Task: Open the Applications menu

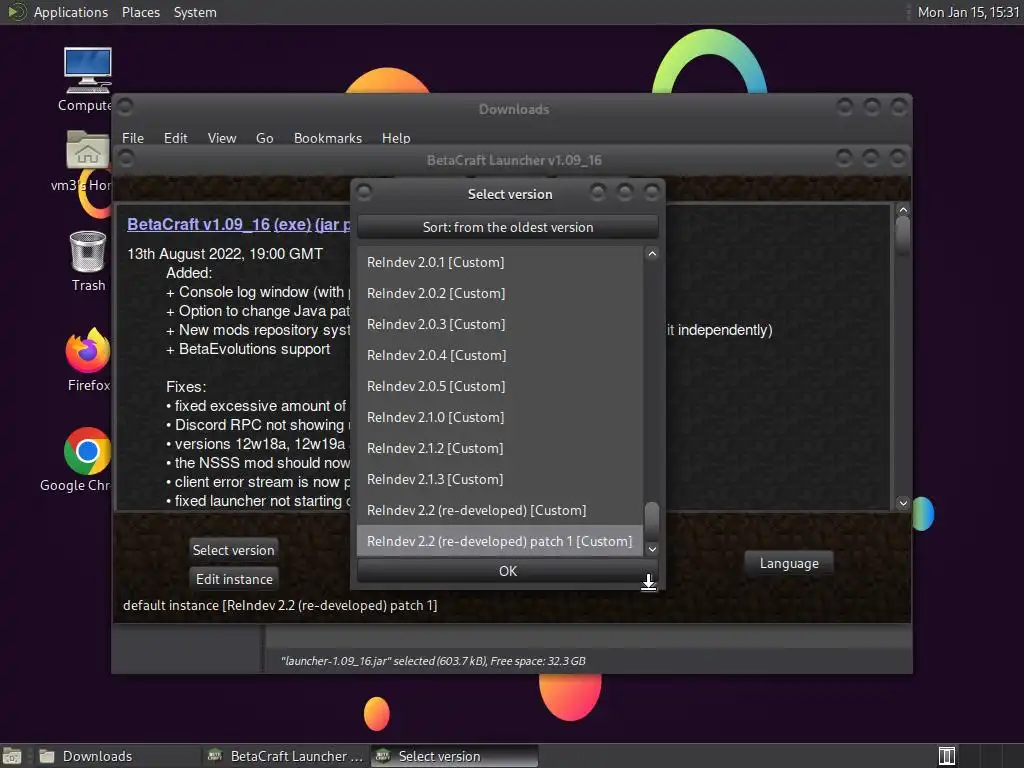Action: pyautogui.click(x=71, y=12)
